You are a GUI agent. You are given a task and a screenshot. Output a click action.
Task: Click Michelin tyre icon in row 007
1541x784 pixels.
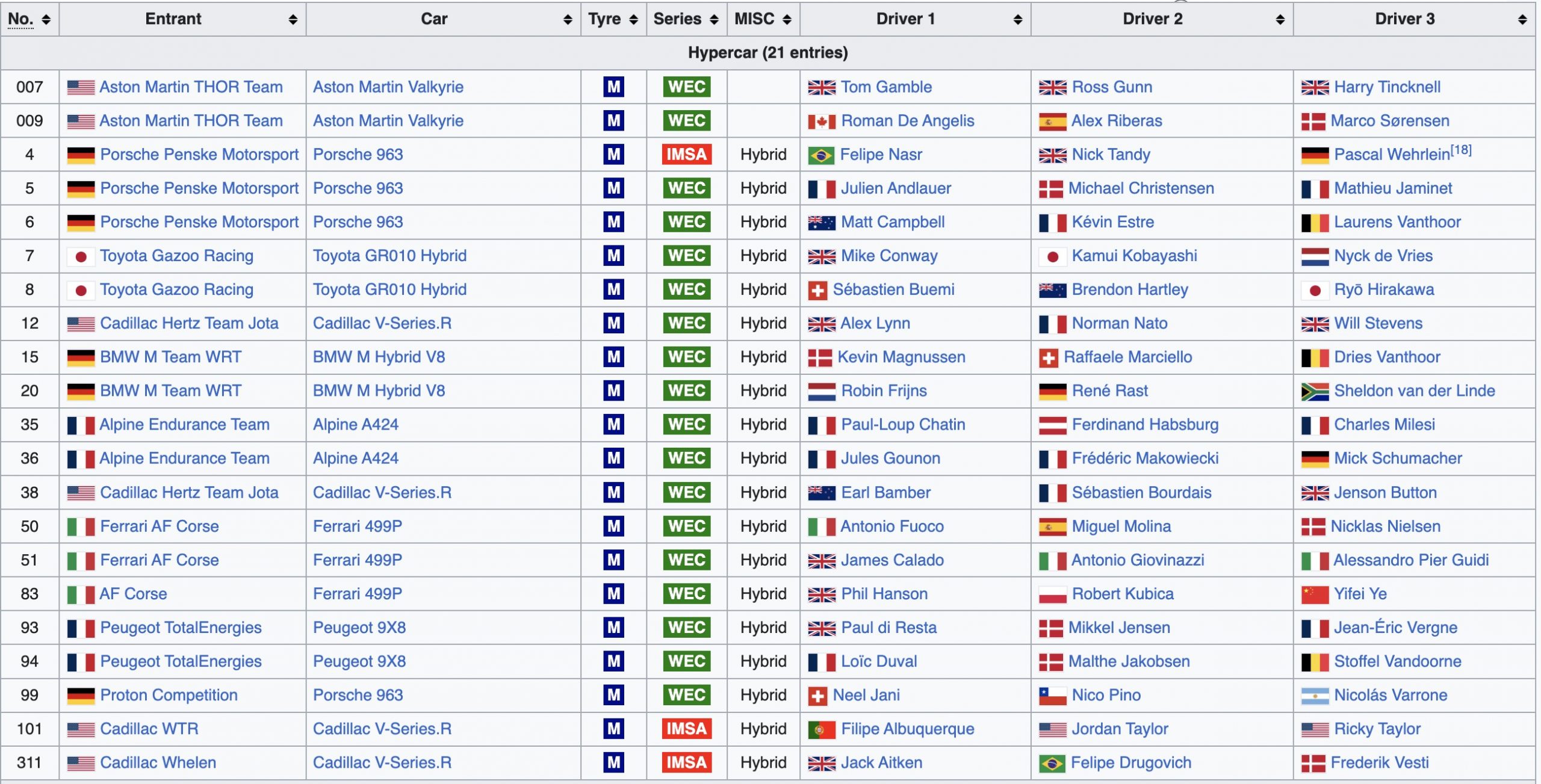(x=613, y=87)
